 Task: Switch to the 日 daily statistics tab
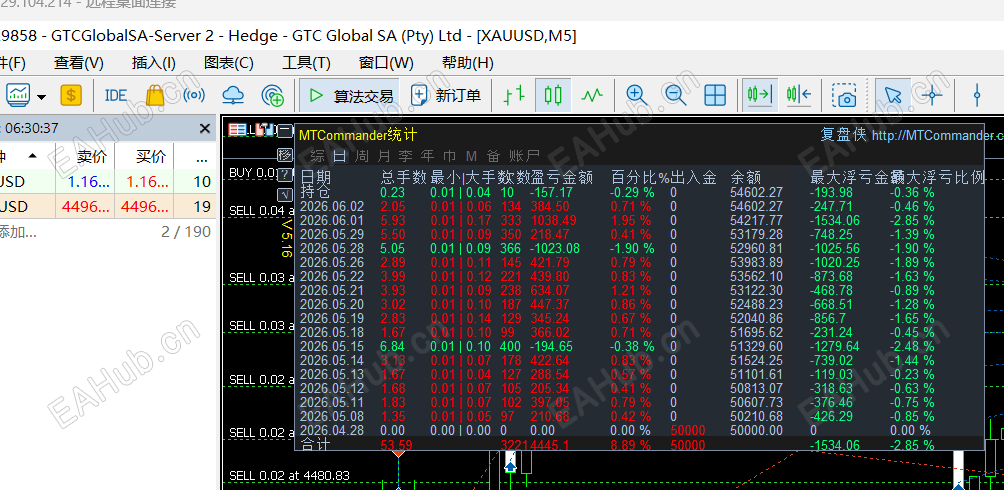pos(339,156)
